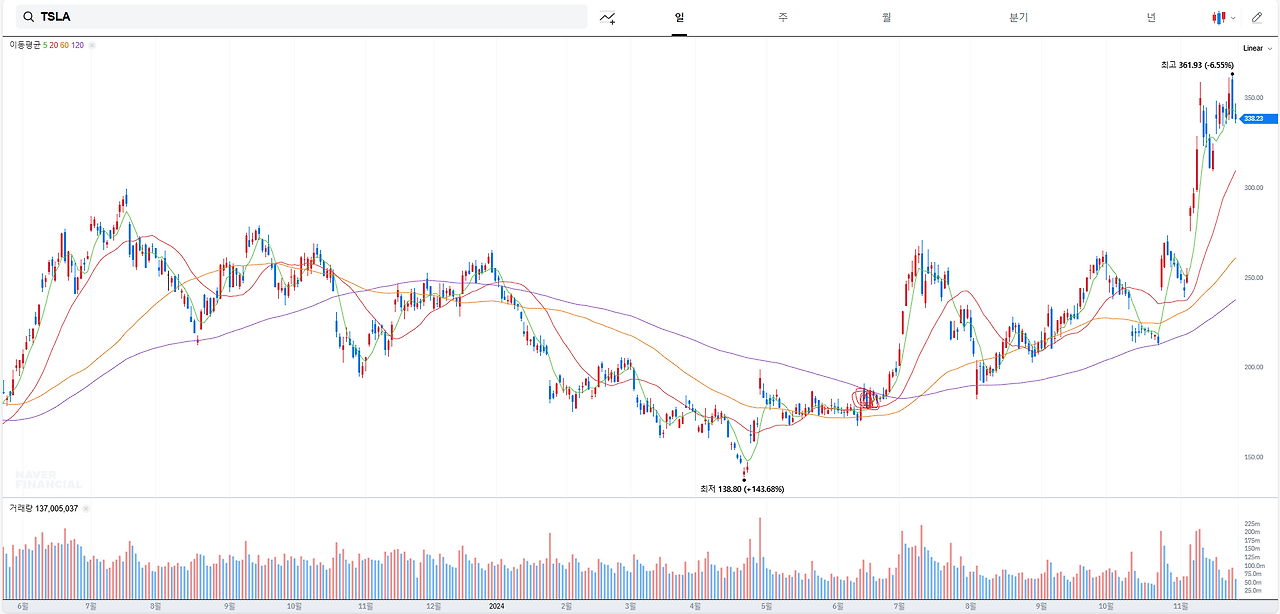Click the 최고 361.93 high price label
This screenshot has height=614, width=1280.
1197,65
